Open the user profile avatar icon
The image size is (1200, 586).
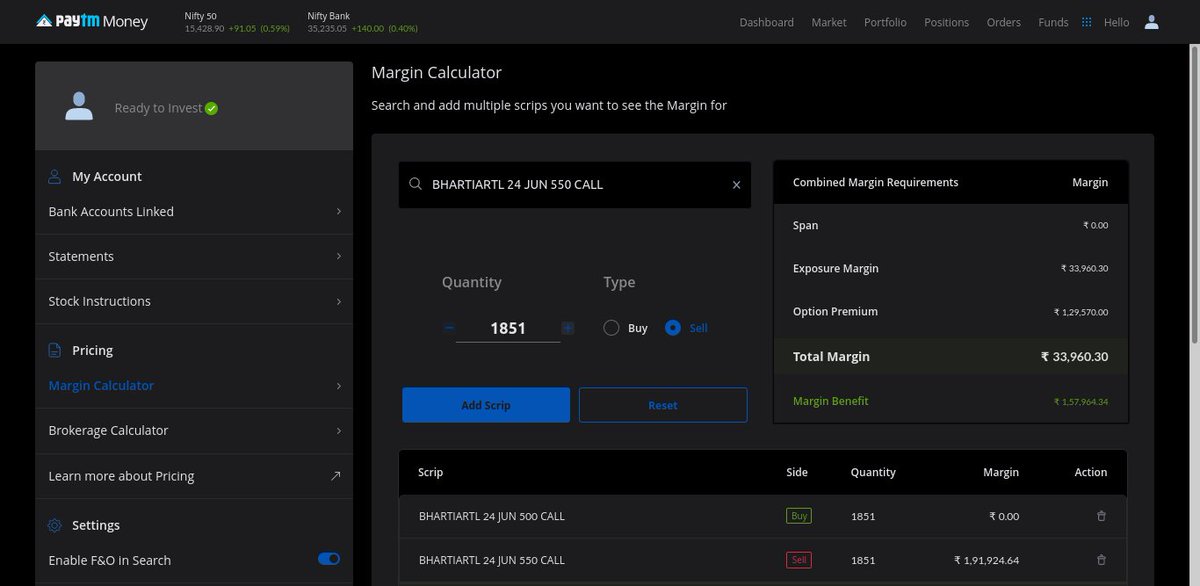coord(1151,22)
